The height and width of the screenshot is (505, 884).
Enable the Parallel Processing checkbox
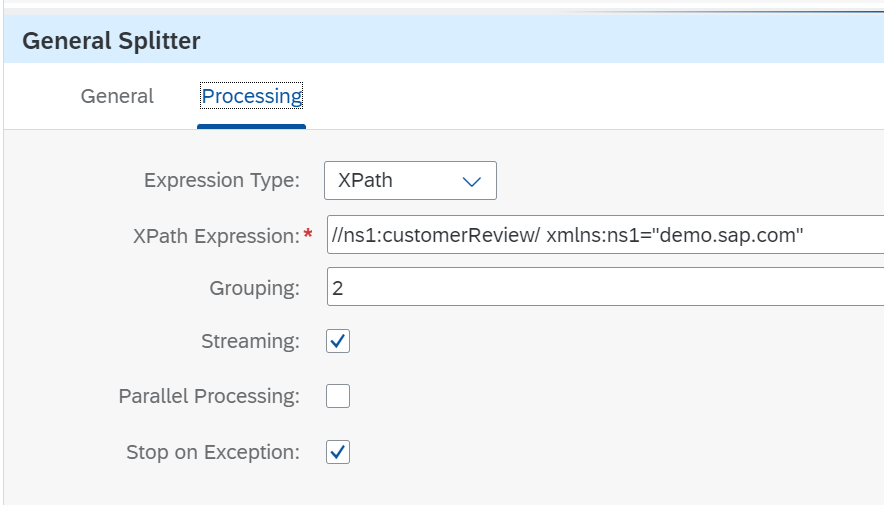pos(338,396)
